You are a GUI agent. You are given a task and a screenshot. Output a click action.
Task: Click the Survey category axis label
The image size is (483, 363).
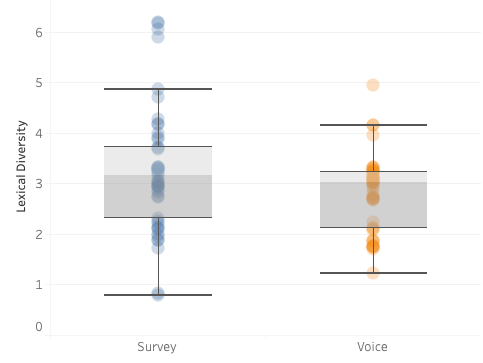pyautogui.click(x=157, y=347)
